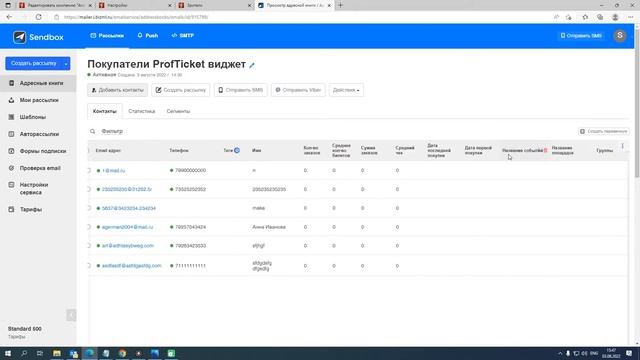Open the Рассылки top menu item
The height and width of the screenshot is (360, 640).
pyautogui.click(x=107, y=36)
